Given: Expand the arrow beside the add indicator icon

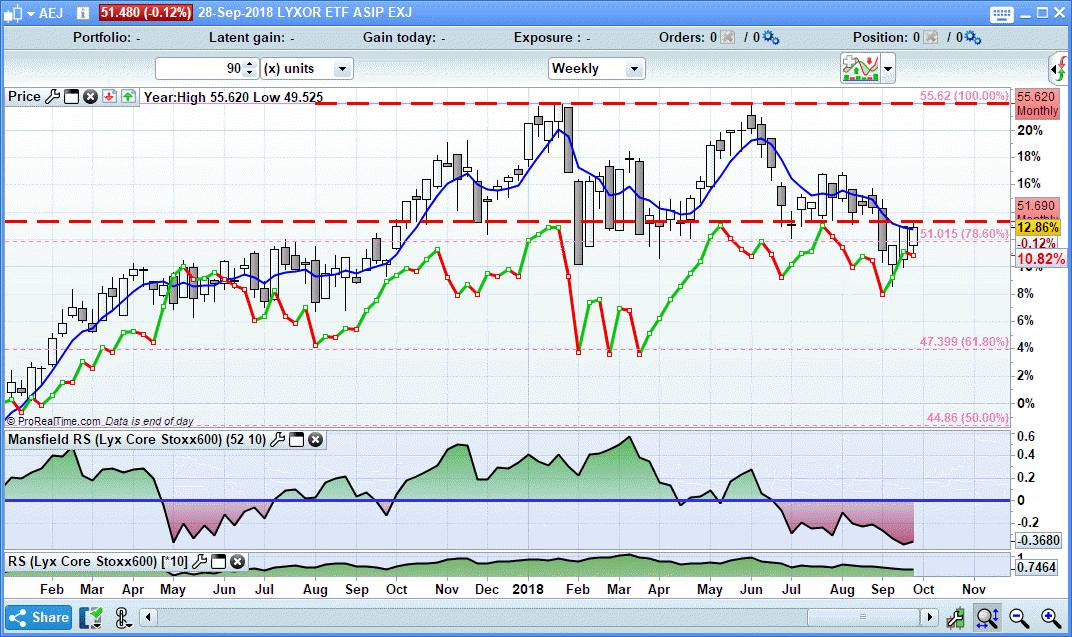Looking at the screenshot, I should coord(888,68).
